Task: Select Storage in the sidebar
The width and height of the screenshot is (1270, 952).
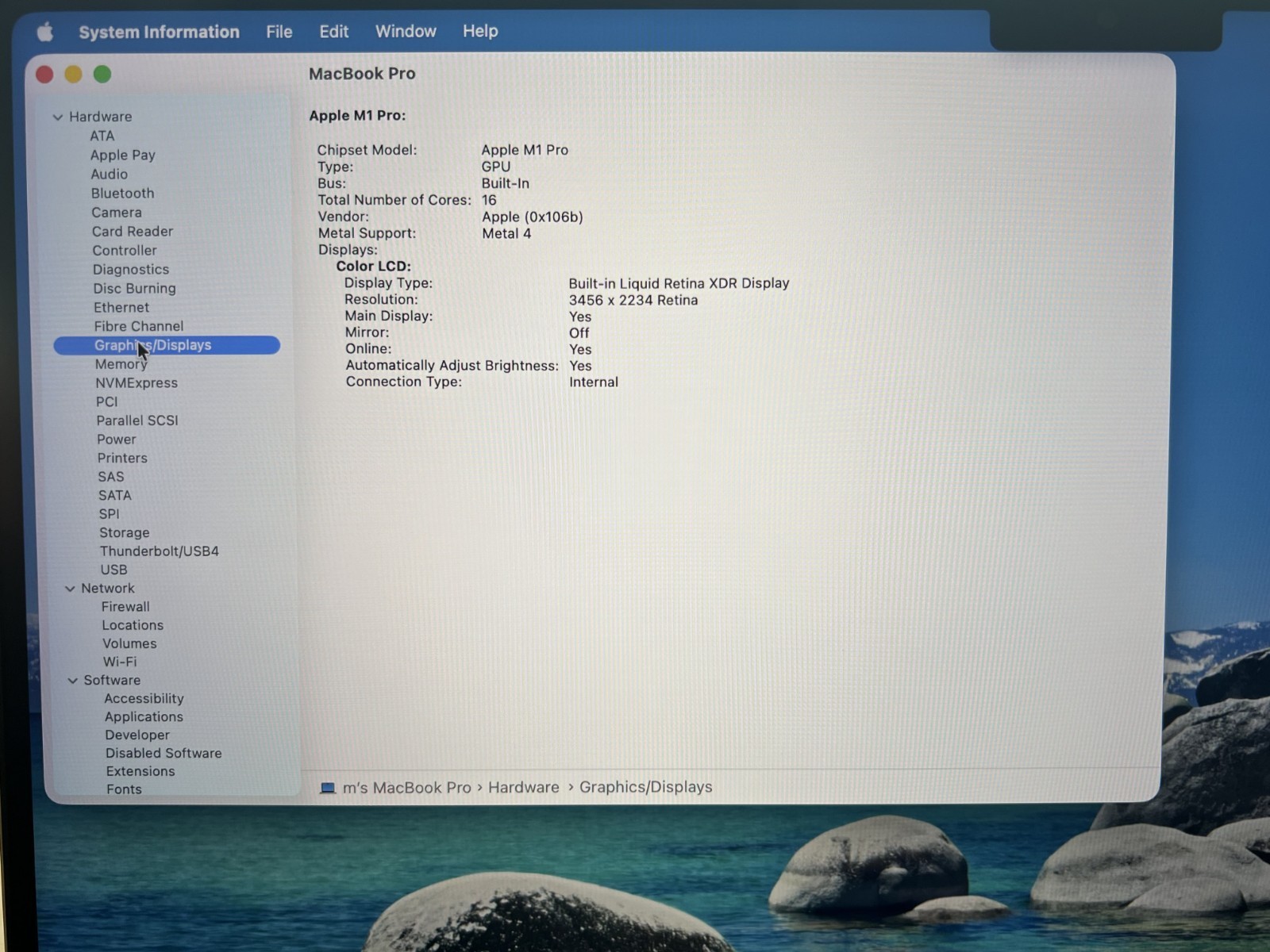Action: tap(125, 532)
